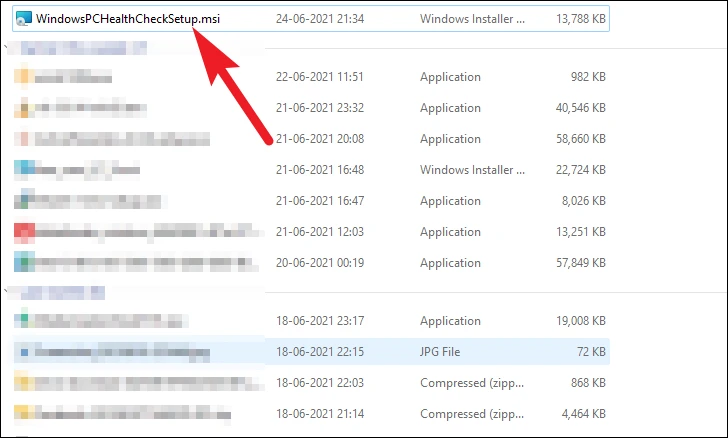Click the 13,788 KB size value
Image resolution: width=728 pixels, height=438 pixels.
tap(581, 19)
